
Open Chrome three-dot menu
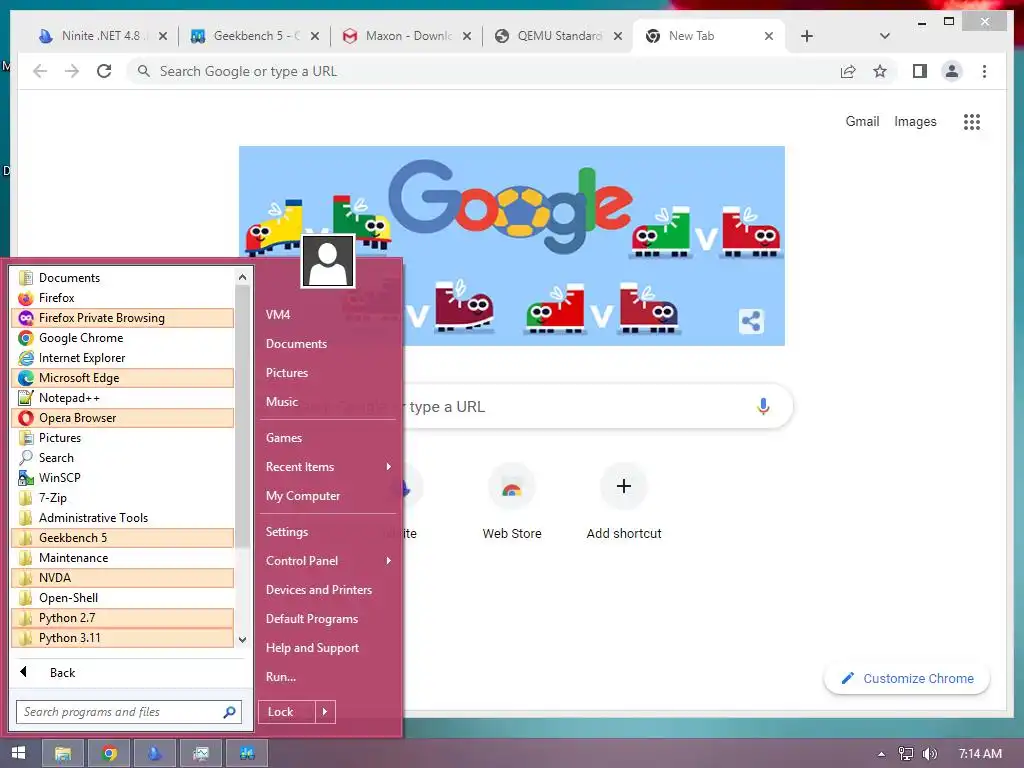tap(984, 71)
